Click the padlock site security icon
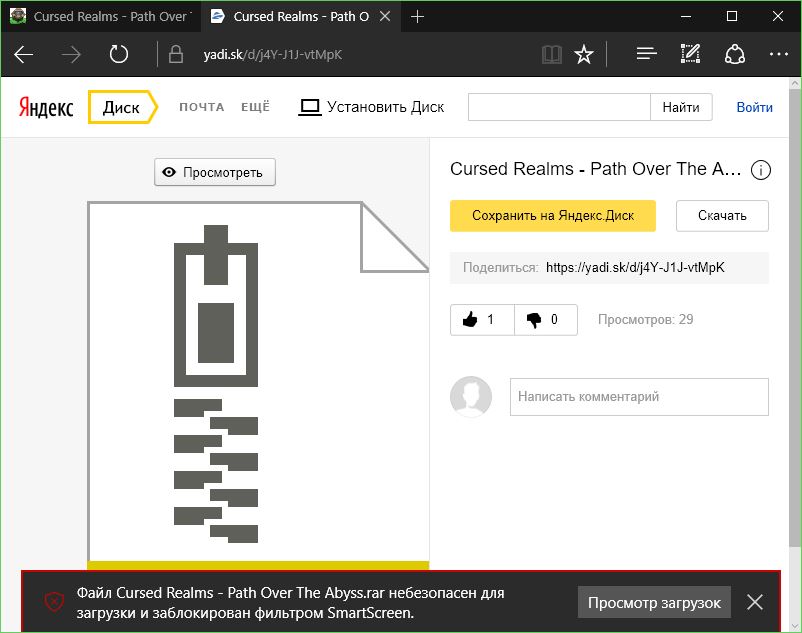 175,54
